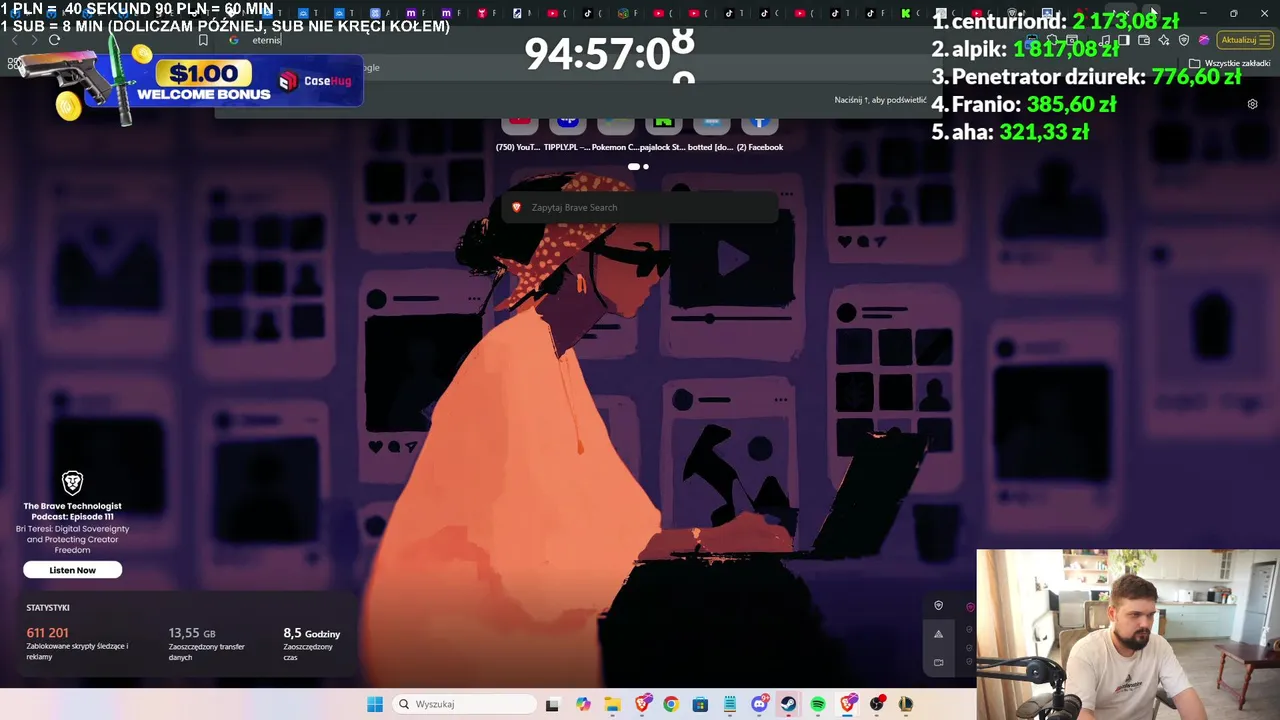1280x720 pixels.
Task: Open Notepad from the taskbar
Action: pos(730,704)
